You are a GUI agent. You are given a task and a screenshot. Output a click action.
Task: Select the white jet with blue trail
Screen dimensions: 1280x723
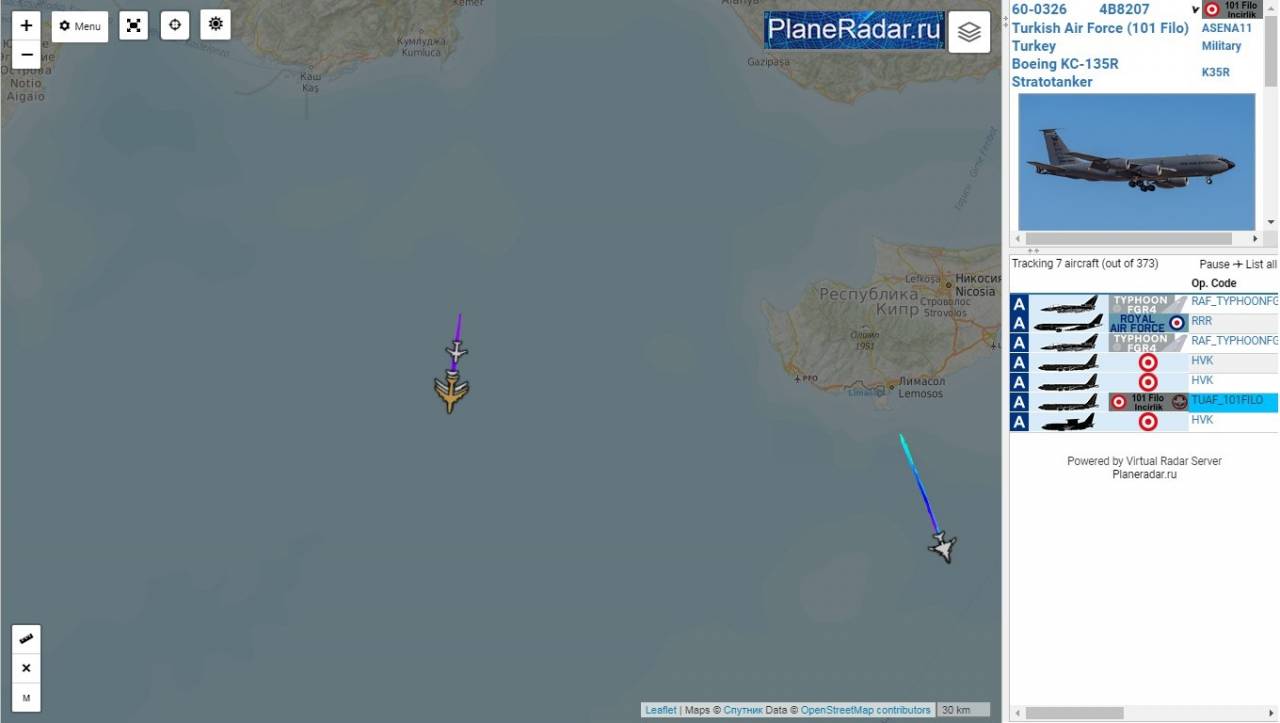pos(942,547)
